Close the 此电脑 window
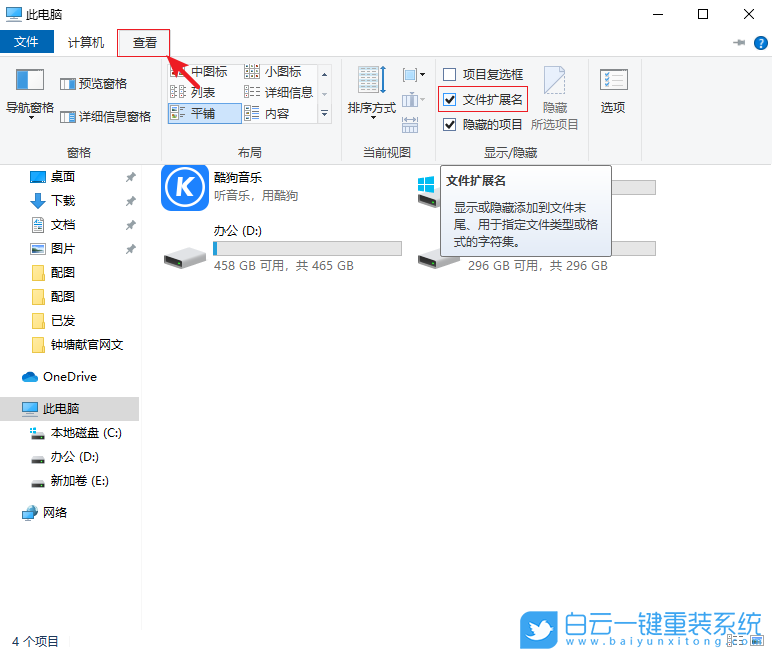 749,14
